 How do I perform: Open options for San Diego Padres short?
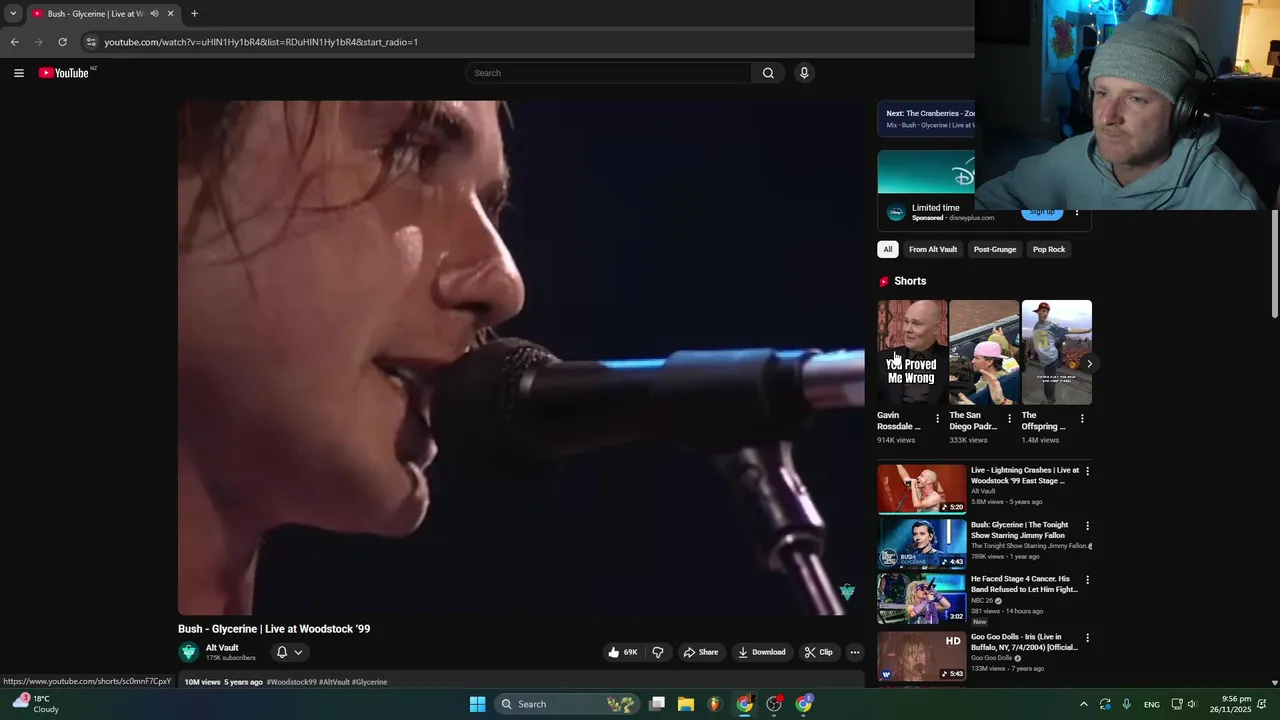click(x=1009, y=419)
